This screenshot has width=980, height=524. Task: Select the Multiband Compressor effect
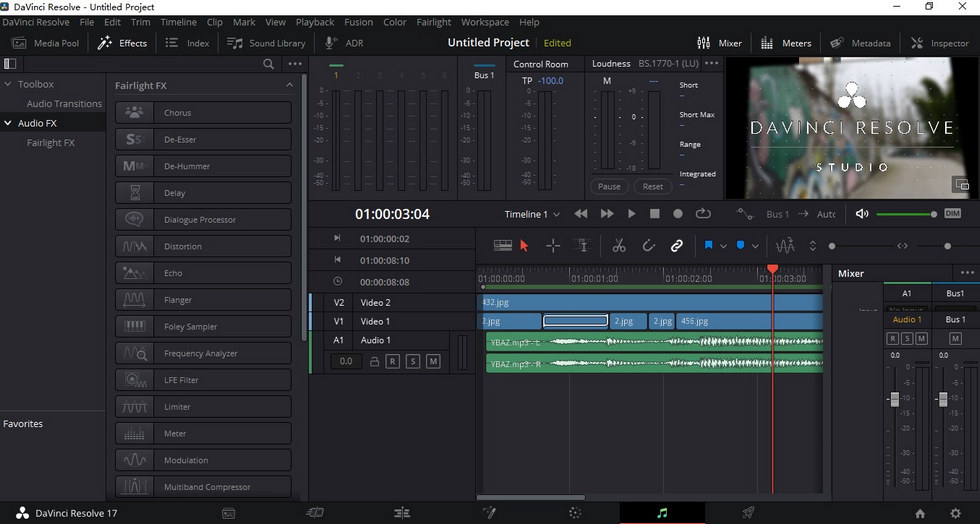pos(203,486)
